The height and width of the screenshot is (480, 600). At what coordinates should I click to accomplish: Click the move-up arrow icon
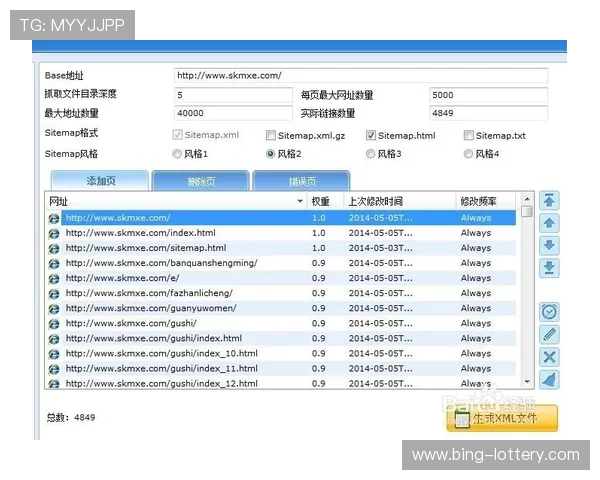pos(549,223)
